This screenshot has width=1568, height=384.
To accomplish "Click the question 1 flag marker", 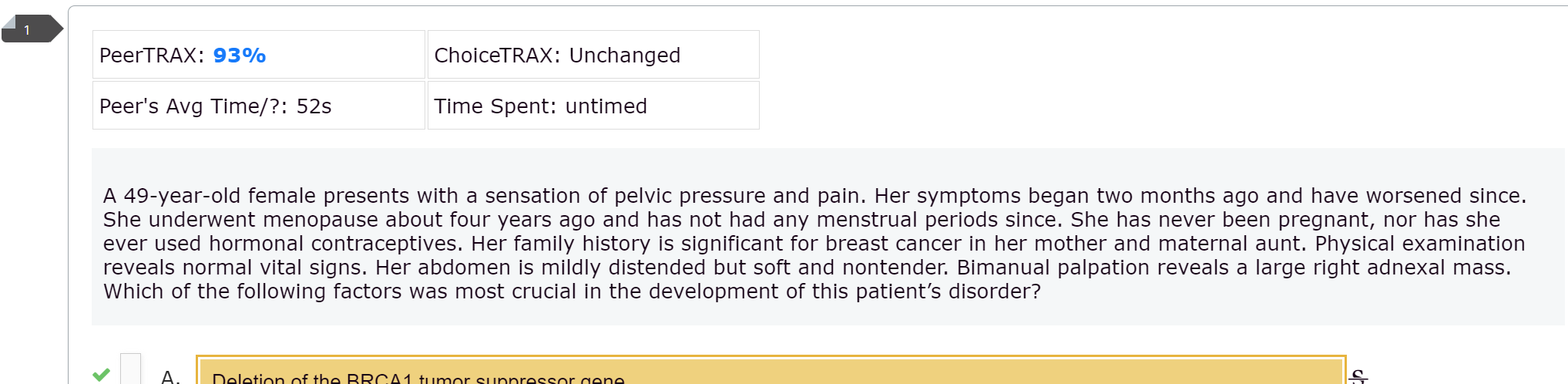I will point(32,29).
